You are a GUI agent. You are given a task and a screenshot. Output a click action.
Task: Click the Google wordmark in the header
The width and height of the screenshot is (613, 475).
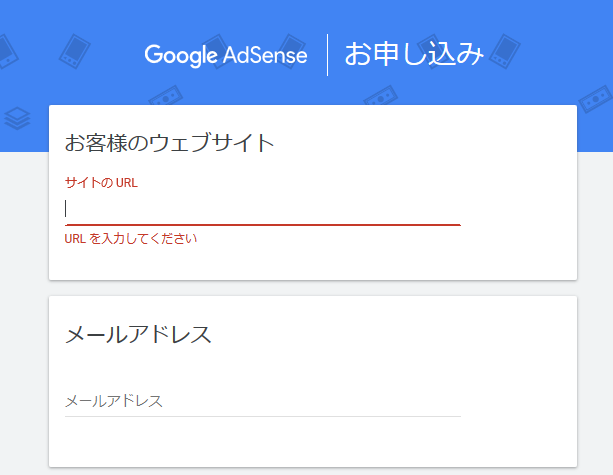(x=181, y=55)
